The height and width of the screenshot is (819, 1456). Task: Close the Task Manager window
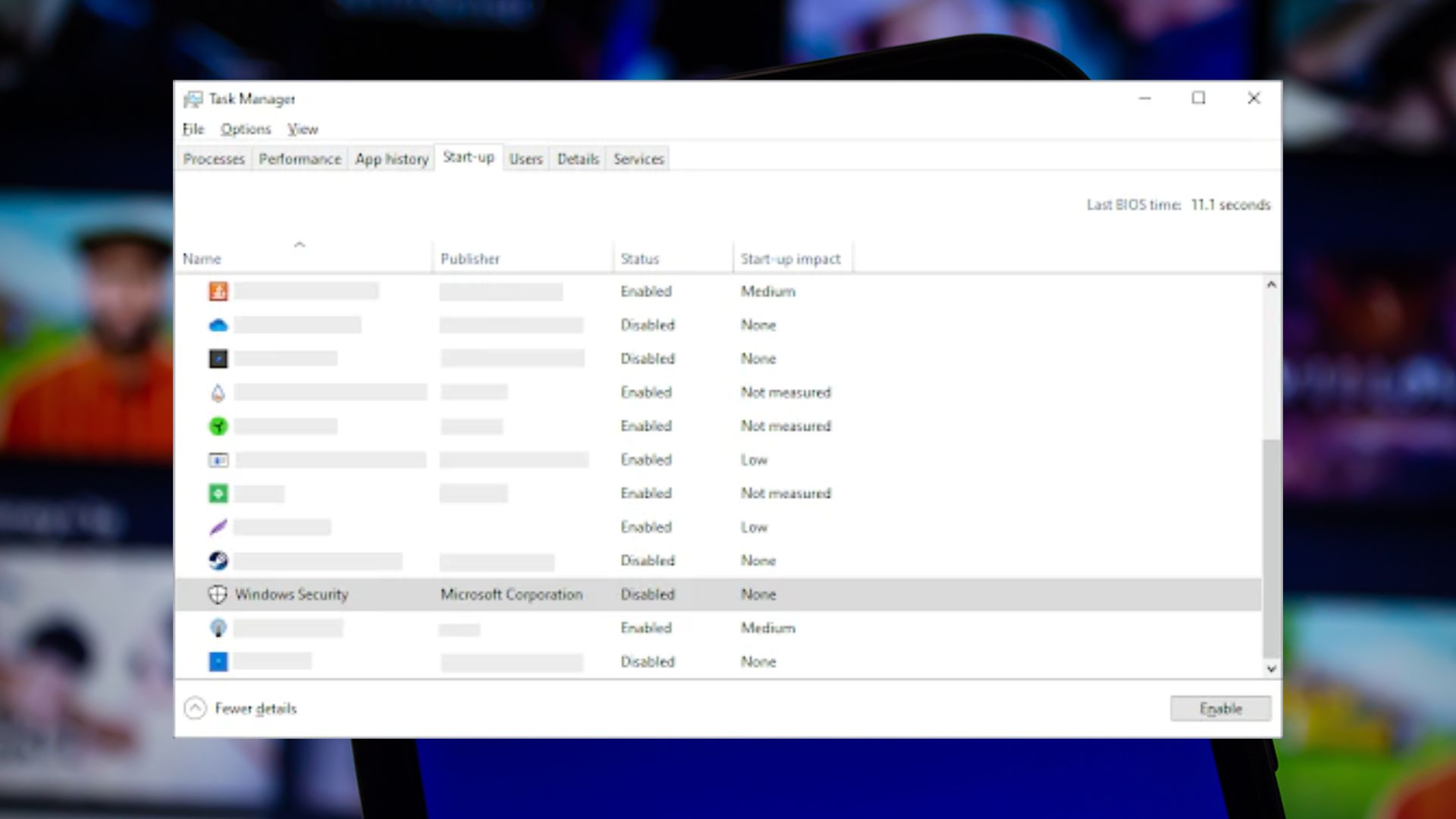pos(1254,99)
